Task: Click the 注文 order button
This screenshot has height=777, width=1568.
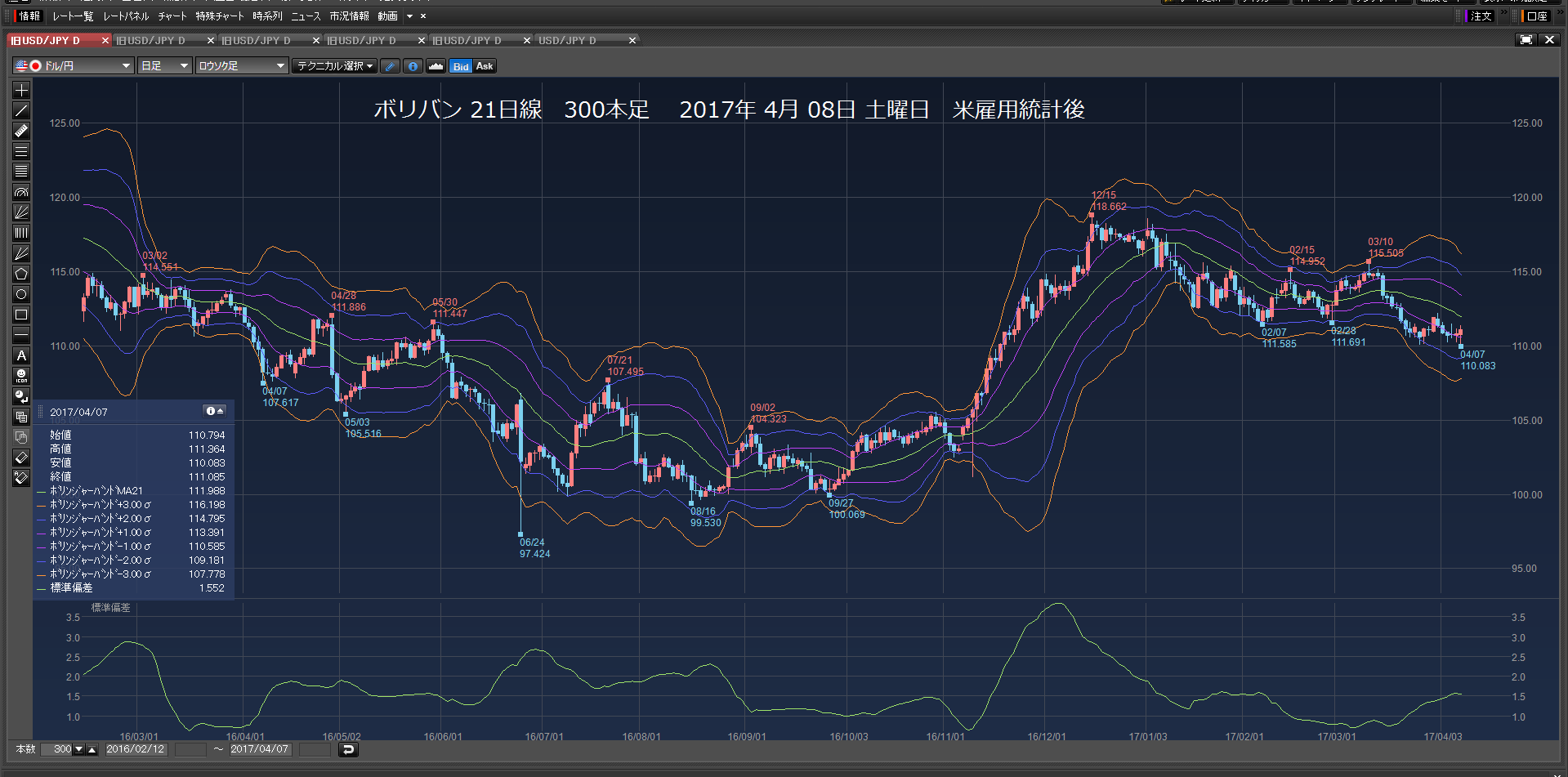Action: (1480, 16)
